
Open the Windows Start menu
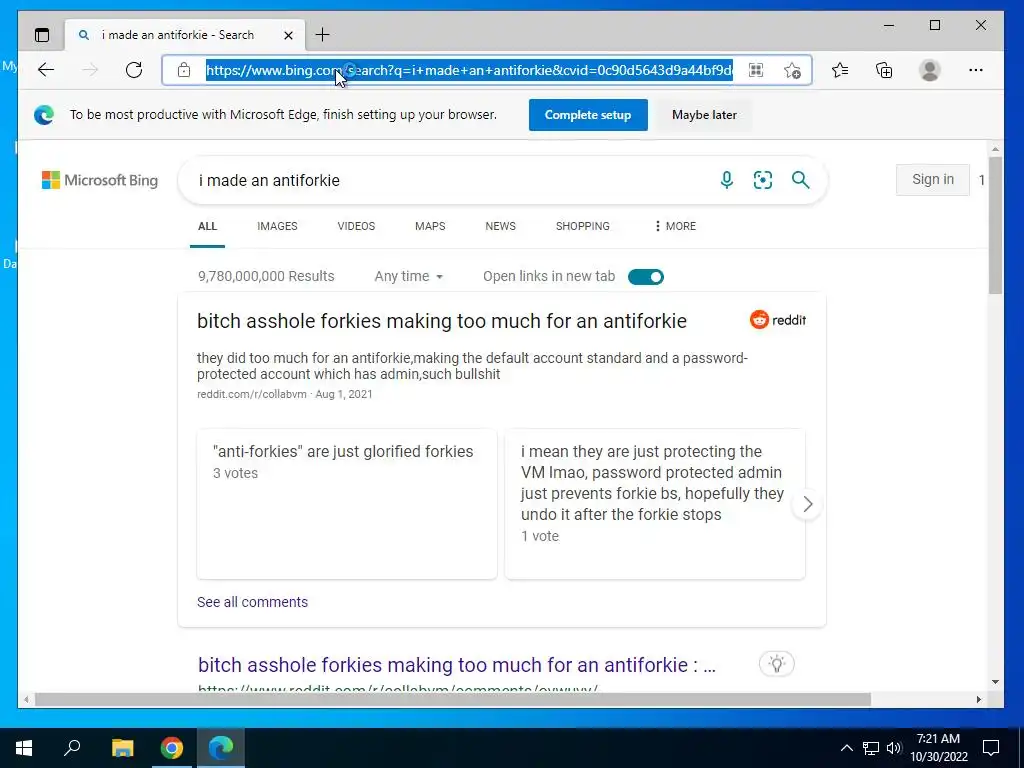(24, 748)
